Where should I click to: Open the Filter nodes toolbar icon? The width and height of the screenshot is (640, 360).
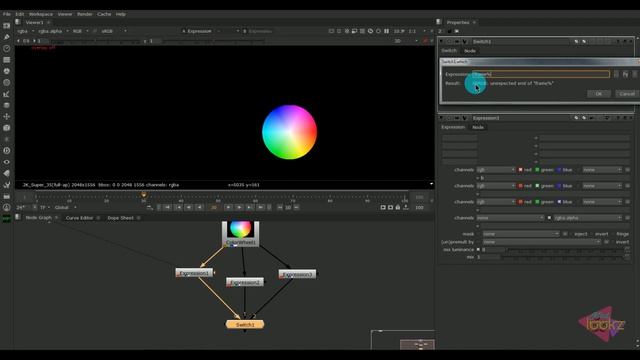coord(7,82)
